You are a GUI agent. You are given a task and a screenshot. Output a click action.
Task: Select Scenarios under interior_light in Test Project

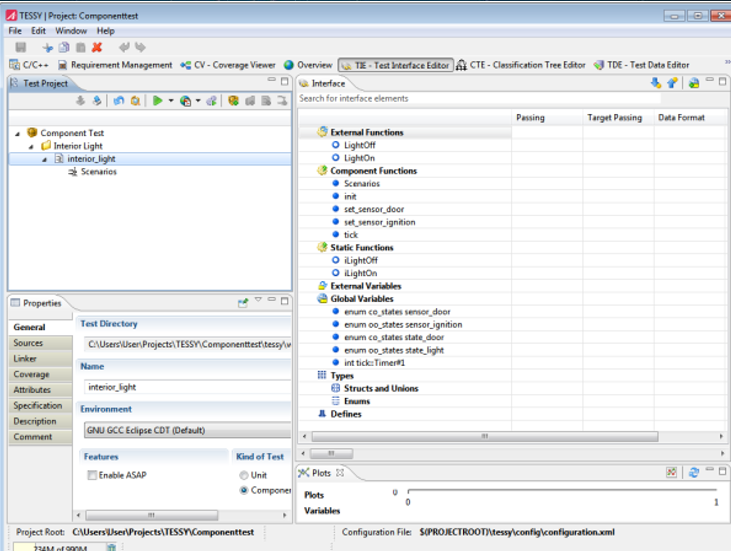tap(99, 172)
